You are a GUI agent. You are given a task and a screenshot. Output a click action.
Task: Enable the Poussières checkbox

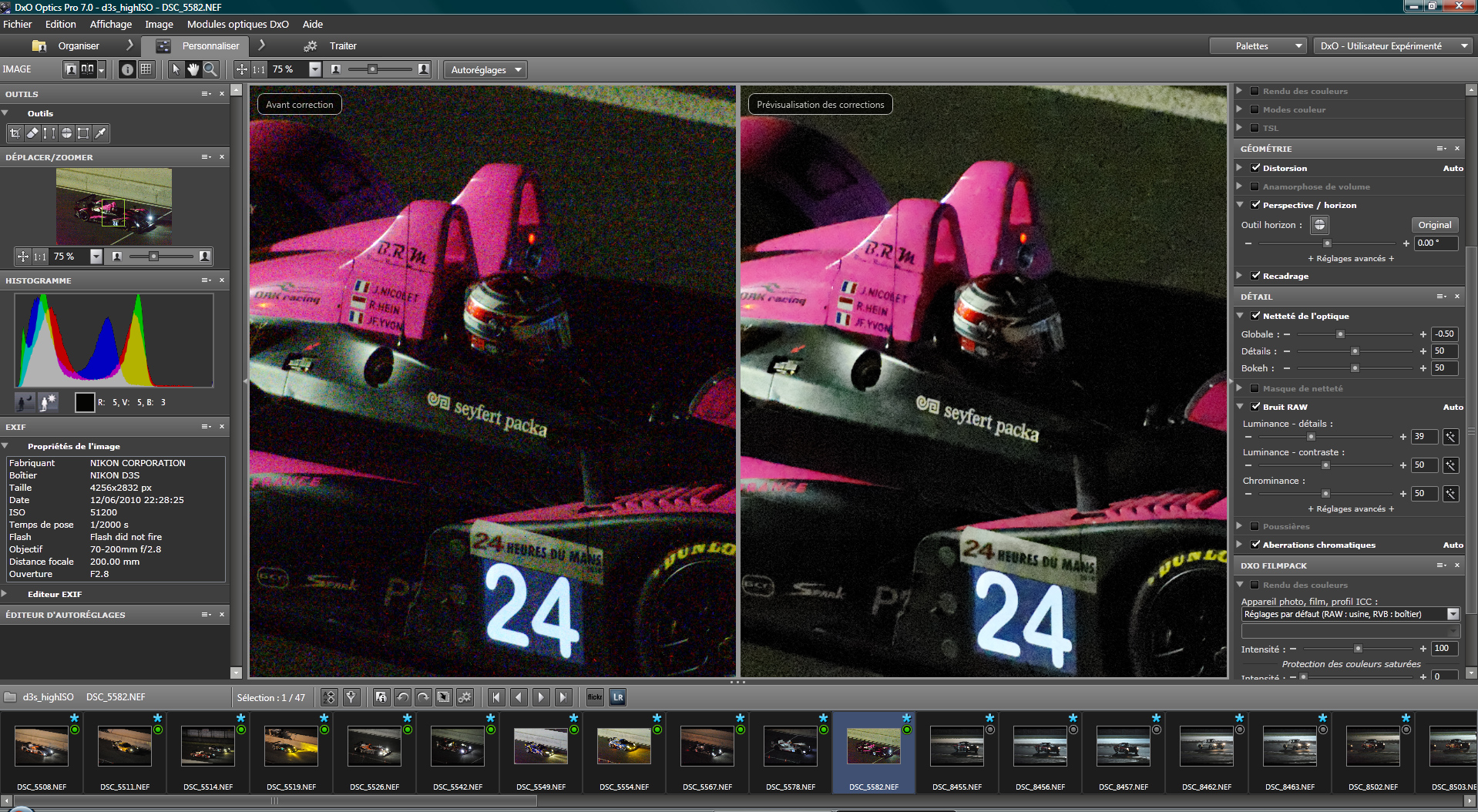(x=1255, y=526)
